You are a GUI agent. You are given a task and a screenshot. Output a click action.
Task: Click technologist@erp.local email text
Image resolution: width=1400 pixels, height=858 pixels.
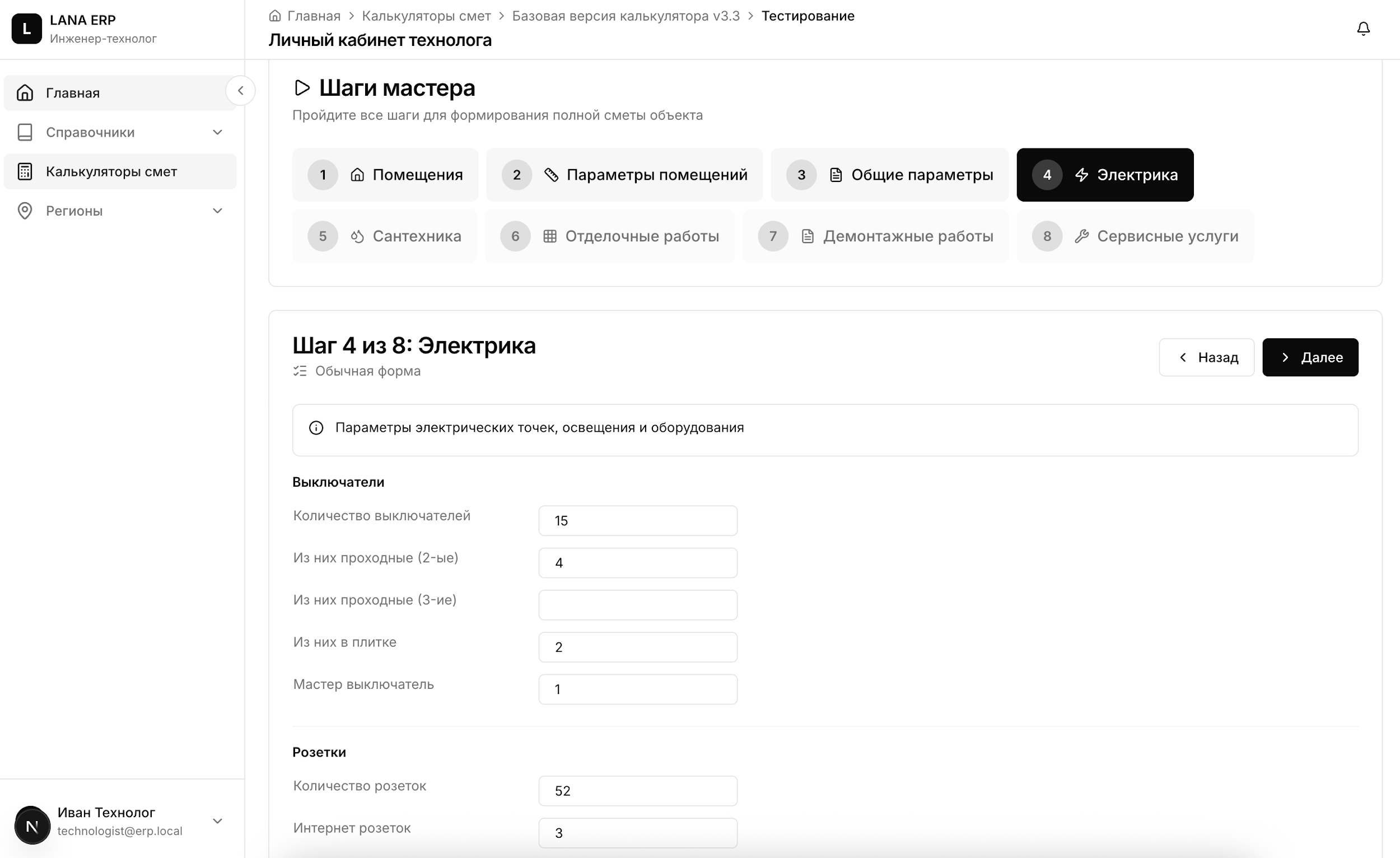click(120, 831)
